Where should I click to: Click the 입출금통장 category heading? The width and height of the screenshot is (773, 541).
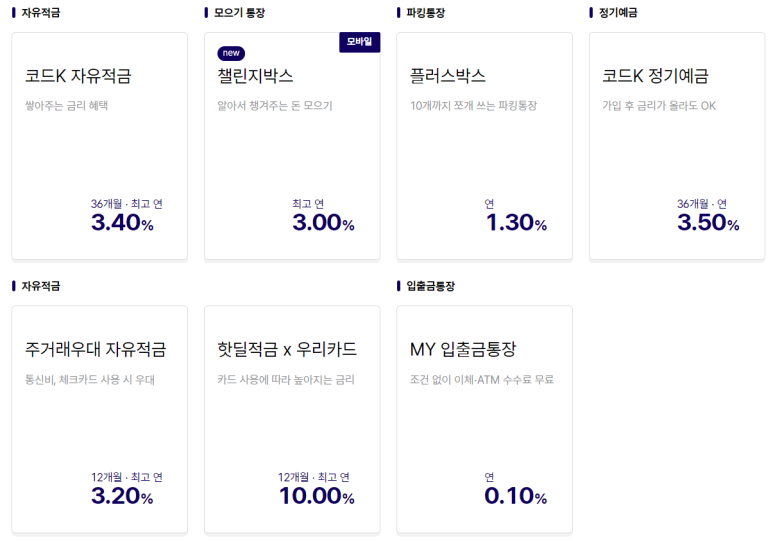[431, 286]
